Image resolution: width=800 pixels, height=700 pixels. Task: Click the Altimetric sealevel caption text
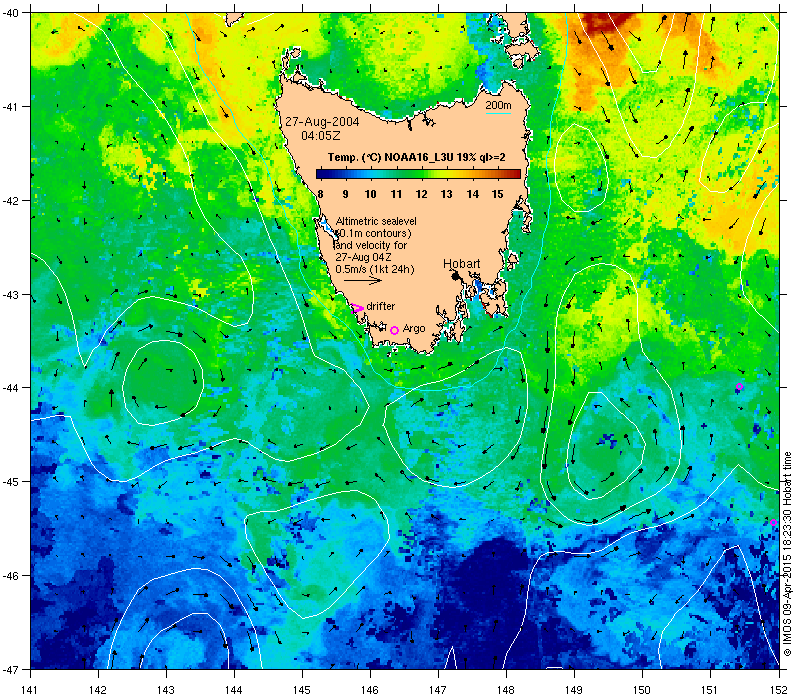pos(376,221)
